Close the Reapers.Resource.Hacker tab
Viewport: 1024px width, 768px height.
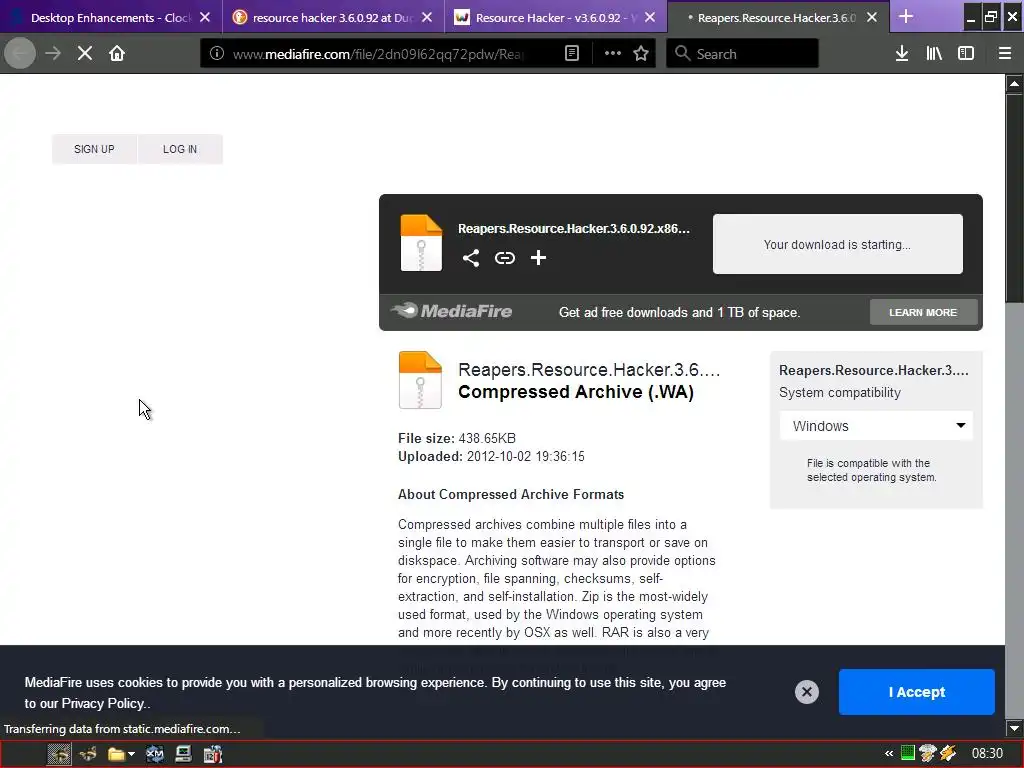[x=872, y=18]
